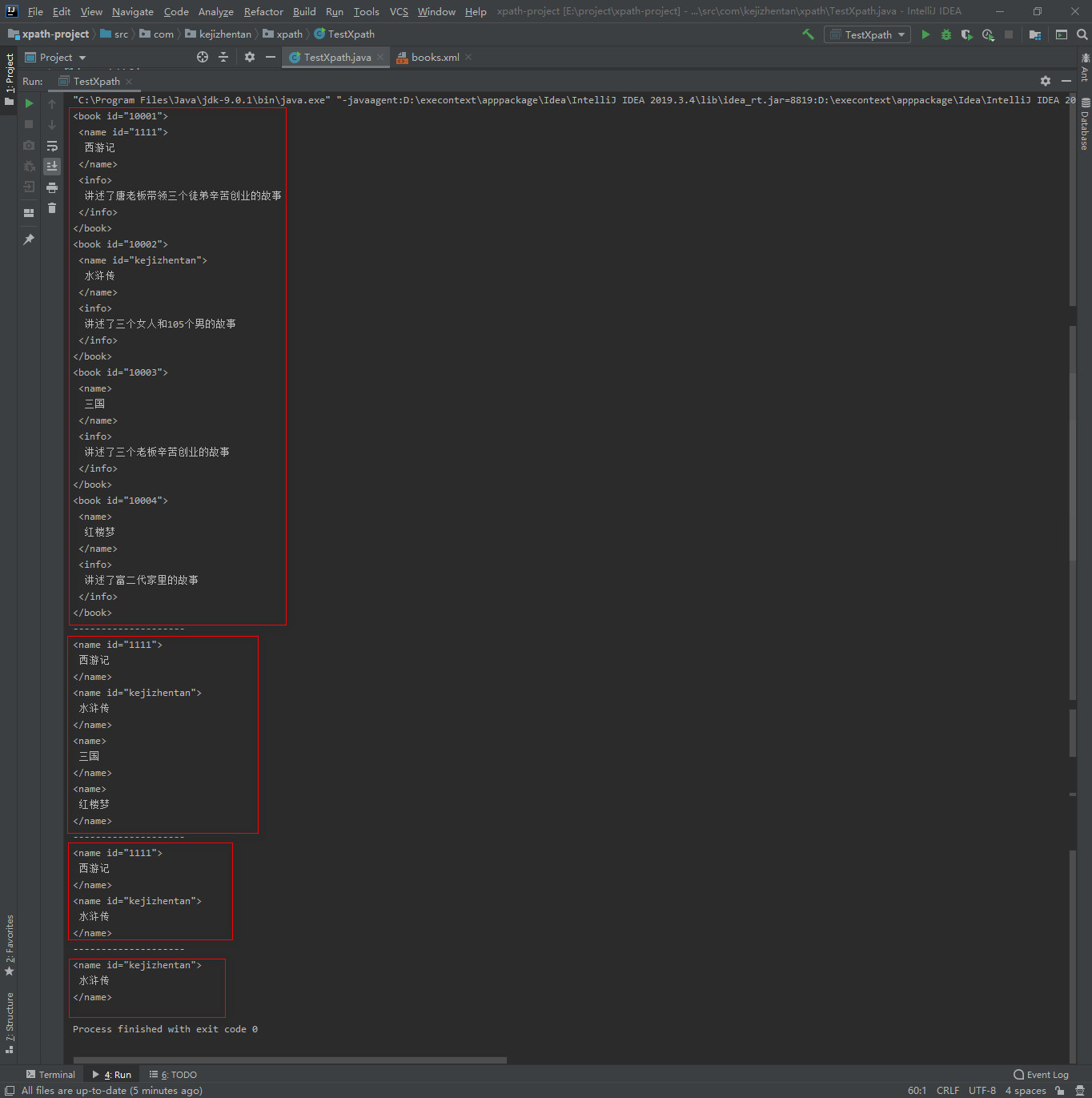Toggle read-only lock icon in status bar
Image resolution: width=1092 pixels, height=1098 pixels.
tap(1060, 1090)
